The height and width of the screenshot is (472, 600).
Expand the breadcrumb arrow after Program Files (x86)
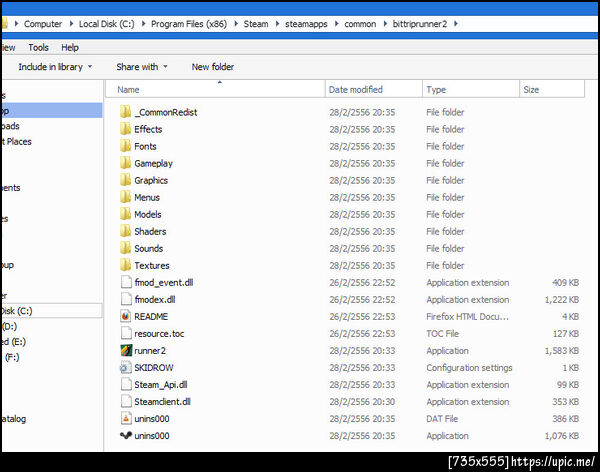(x=236, y=24)
